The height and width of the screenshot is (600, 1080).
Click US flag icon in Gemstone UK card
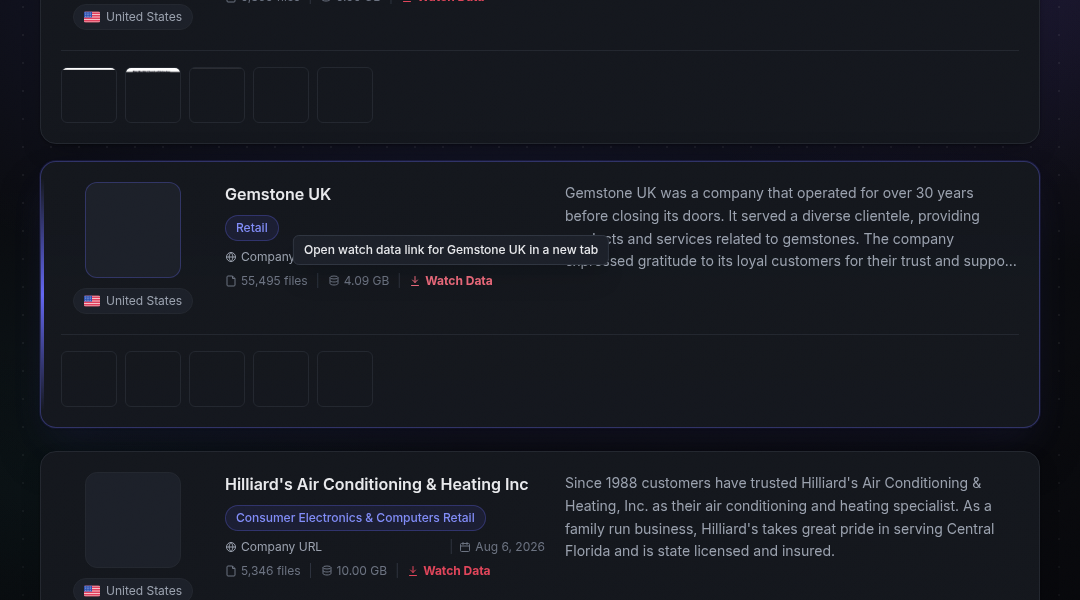pyautogui.click(x=92, y=301)
